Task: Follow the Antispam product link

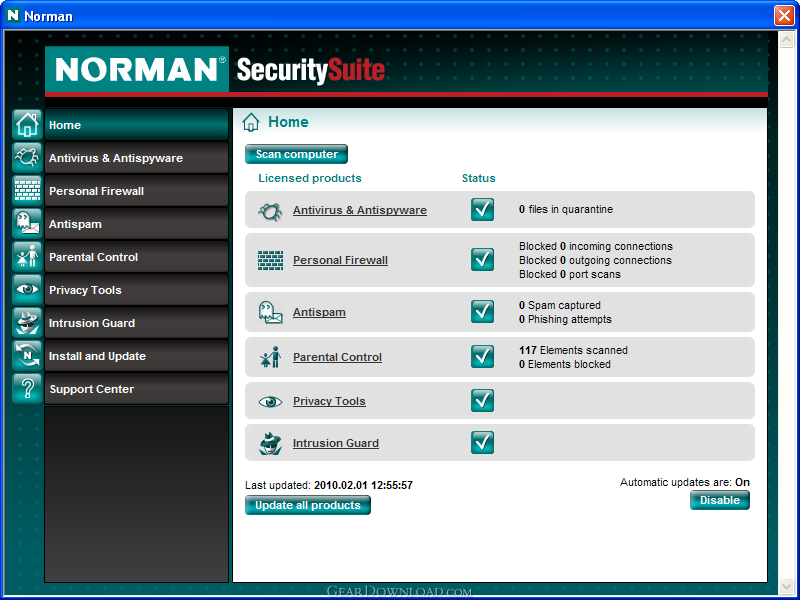Action: tap(319, 312)
